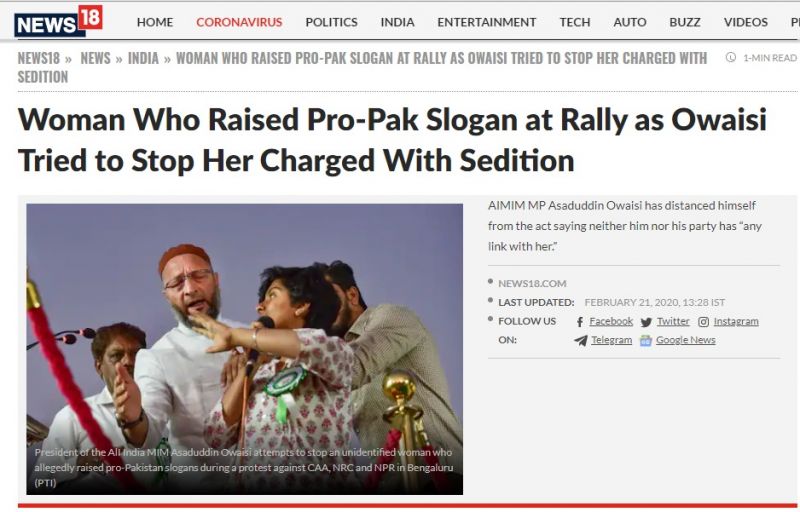Click the Instagram camera icon

pyautogui.click(x=704, y=322)
